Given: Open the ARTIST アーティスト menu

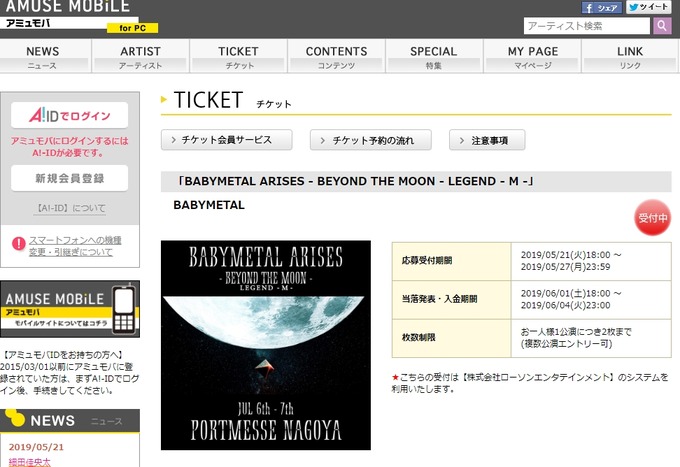Looking at the screenshot, I should click(x=141, y=56).
